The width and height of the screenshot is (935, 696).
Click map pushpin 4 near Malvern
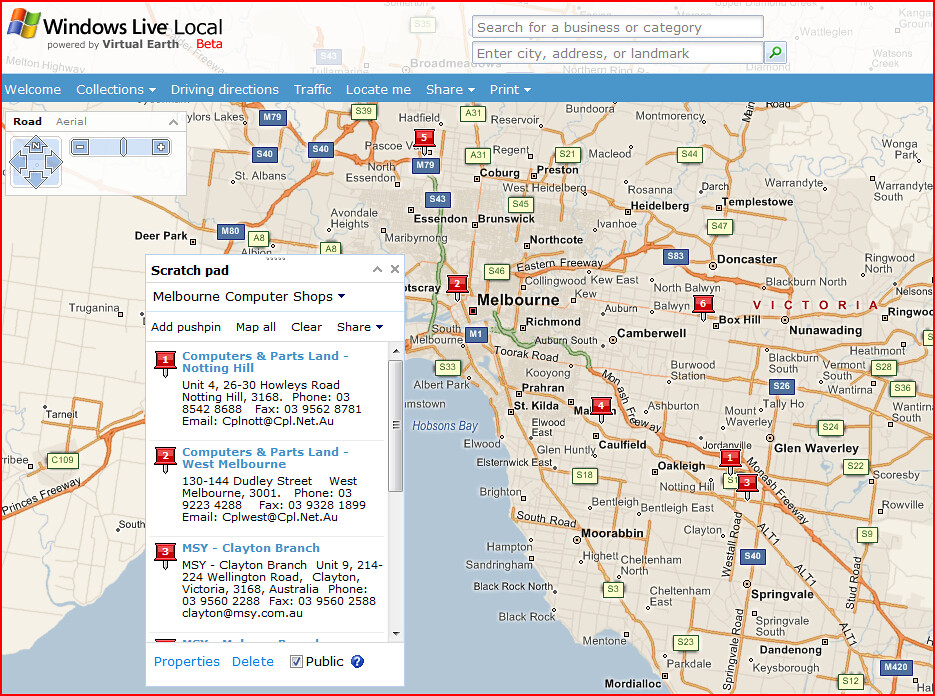click(601, 410)
